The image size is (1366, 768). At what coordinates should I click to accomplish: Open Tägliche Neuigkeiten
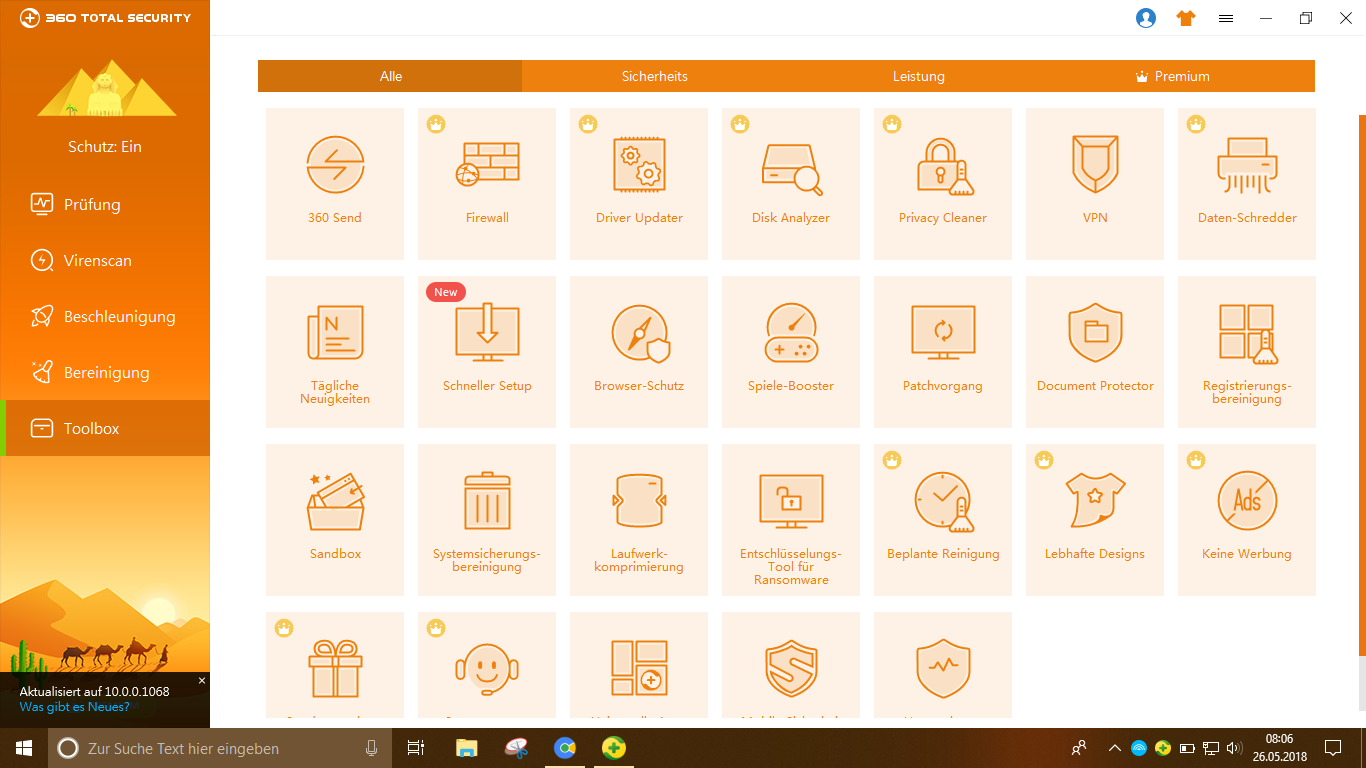(x=335, y=352)
